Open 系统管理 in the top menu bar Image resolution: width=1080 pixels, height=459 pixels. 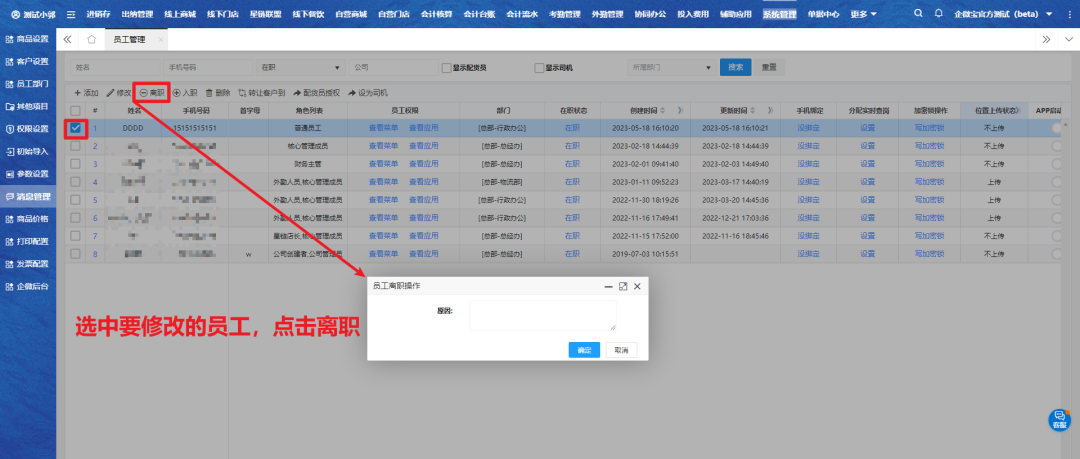tap(779, 14)
